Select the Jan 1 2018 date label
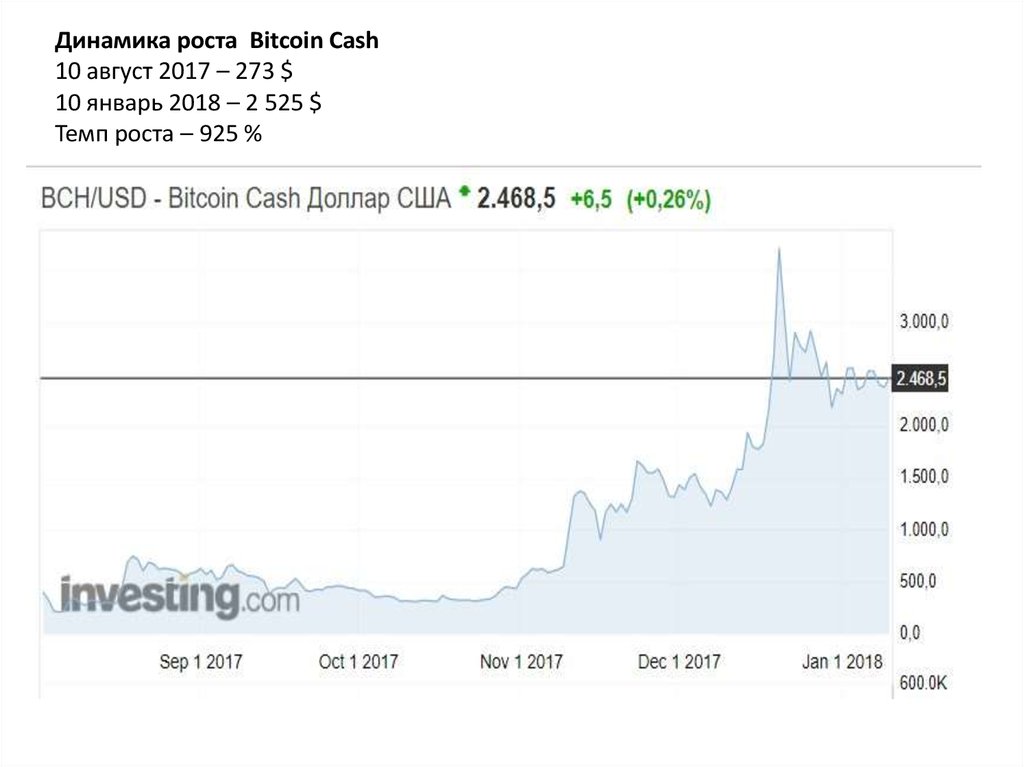This screenshot has height=767, width=1024. pos(842,662)
